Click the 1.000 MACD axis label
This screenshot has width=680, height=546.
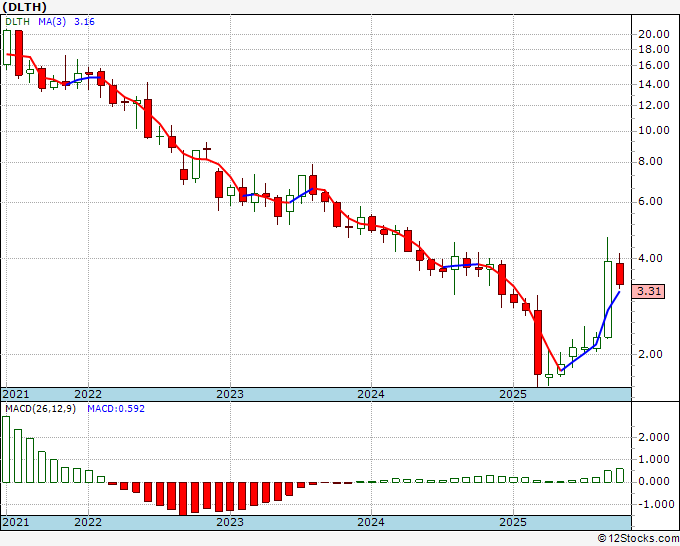[x=653, y=460]
